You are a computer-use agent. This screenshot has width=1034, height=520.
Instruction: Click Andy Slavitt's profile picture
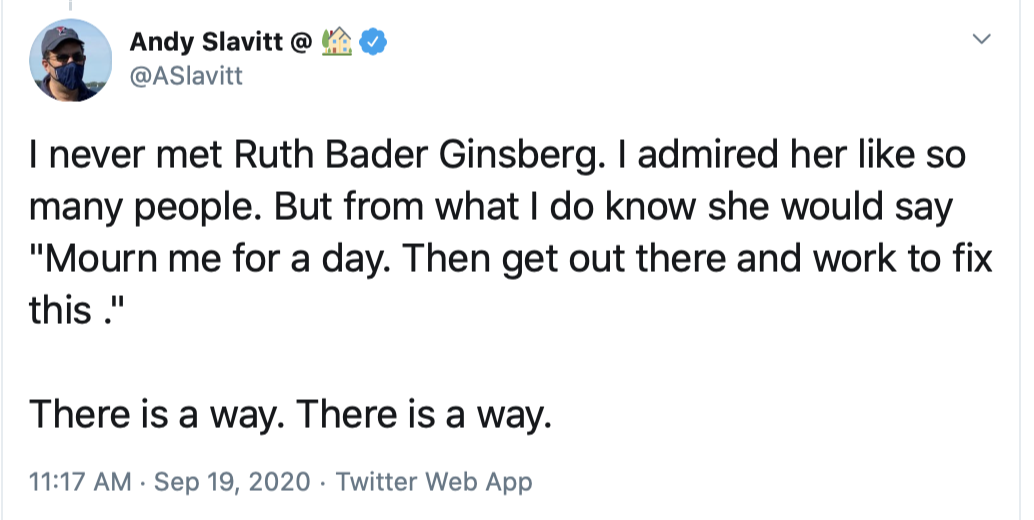70,60
